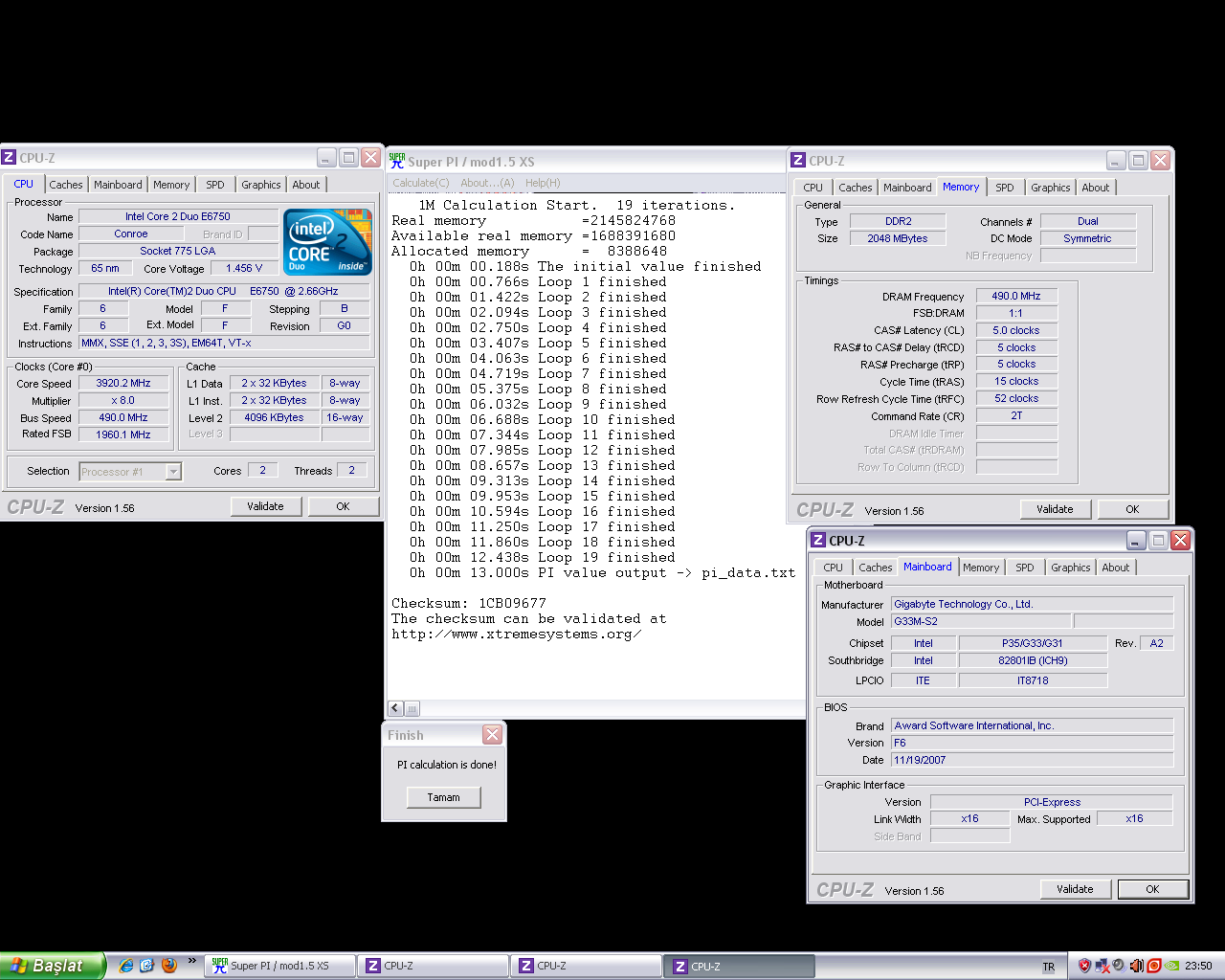1225x980 pixels.
Task: Click the gray speaker sound tray icon
Action: pos(1119,966)
